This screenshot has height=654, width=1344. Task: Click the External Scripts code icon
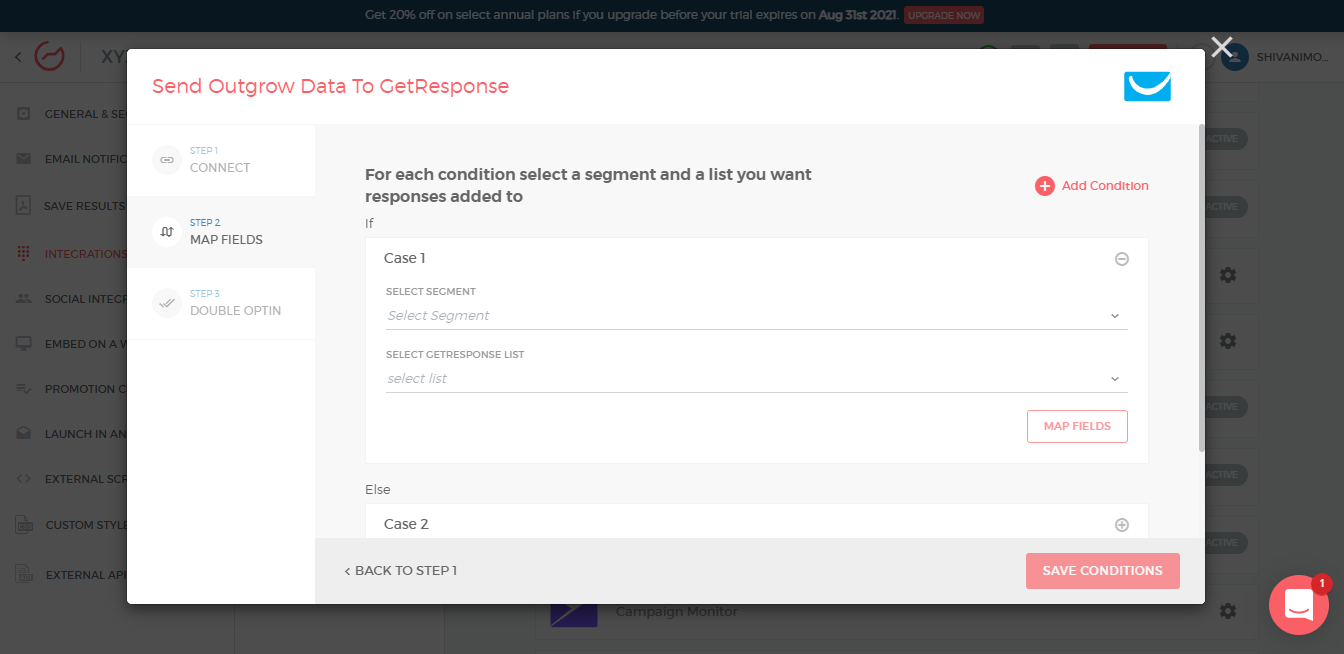click(x=24, y=479)
